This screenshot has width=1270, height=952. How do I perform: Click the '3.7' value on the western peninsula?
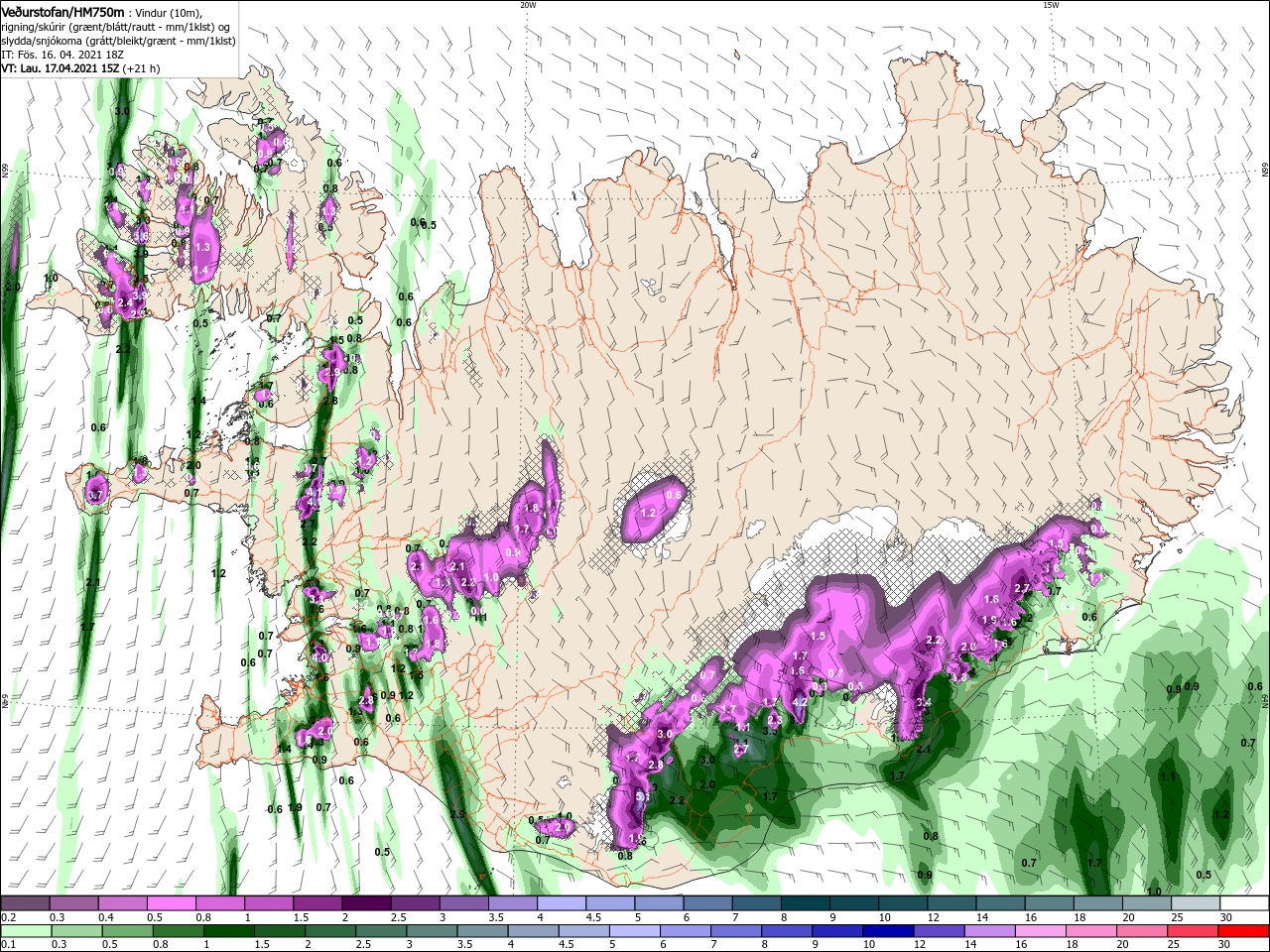tap(95, 495)
